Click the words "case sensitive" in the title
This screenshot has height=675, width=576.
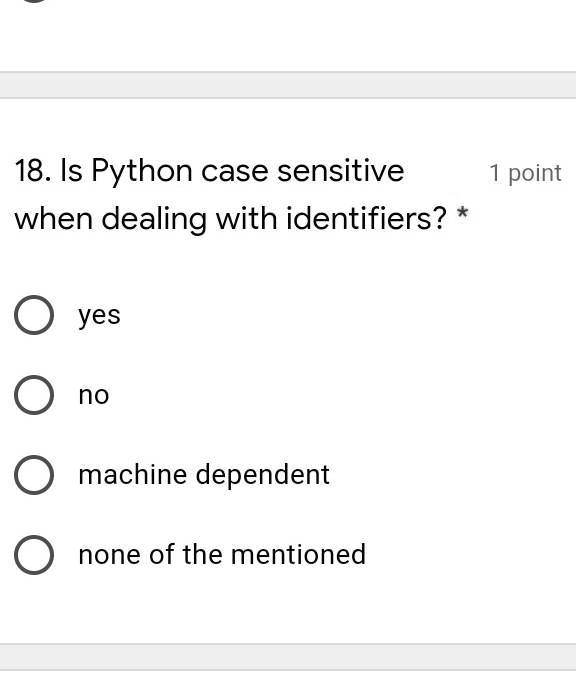coord(303,171)
